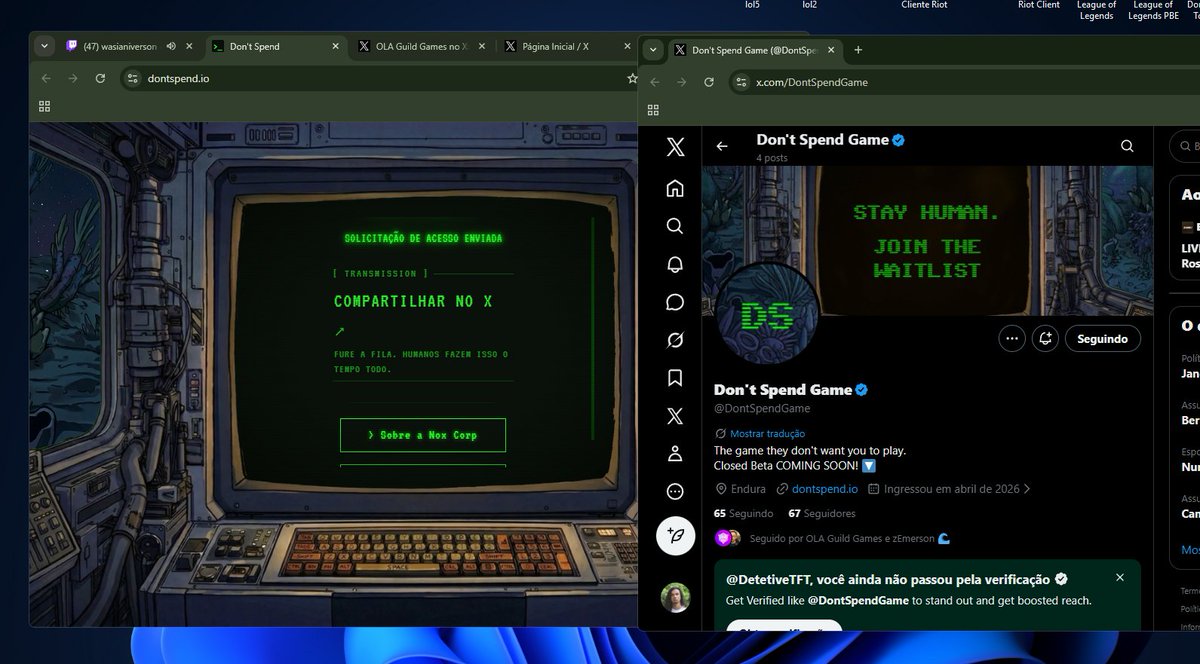Expand tab search dropdown in dontspend window
This screenshot has width=1200, height=664.
coord(44,46)
